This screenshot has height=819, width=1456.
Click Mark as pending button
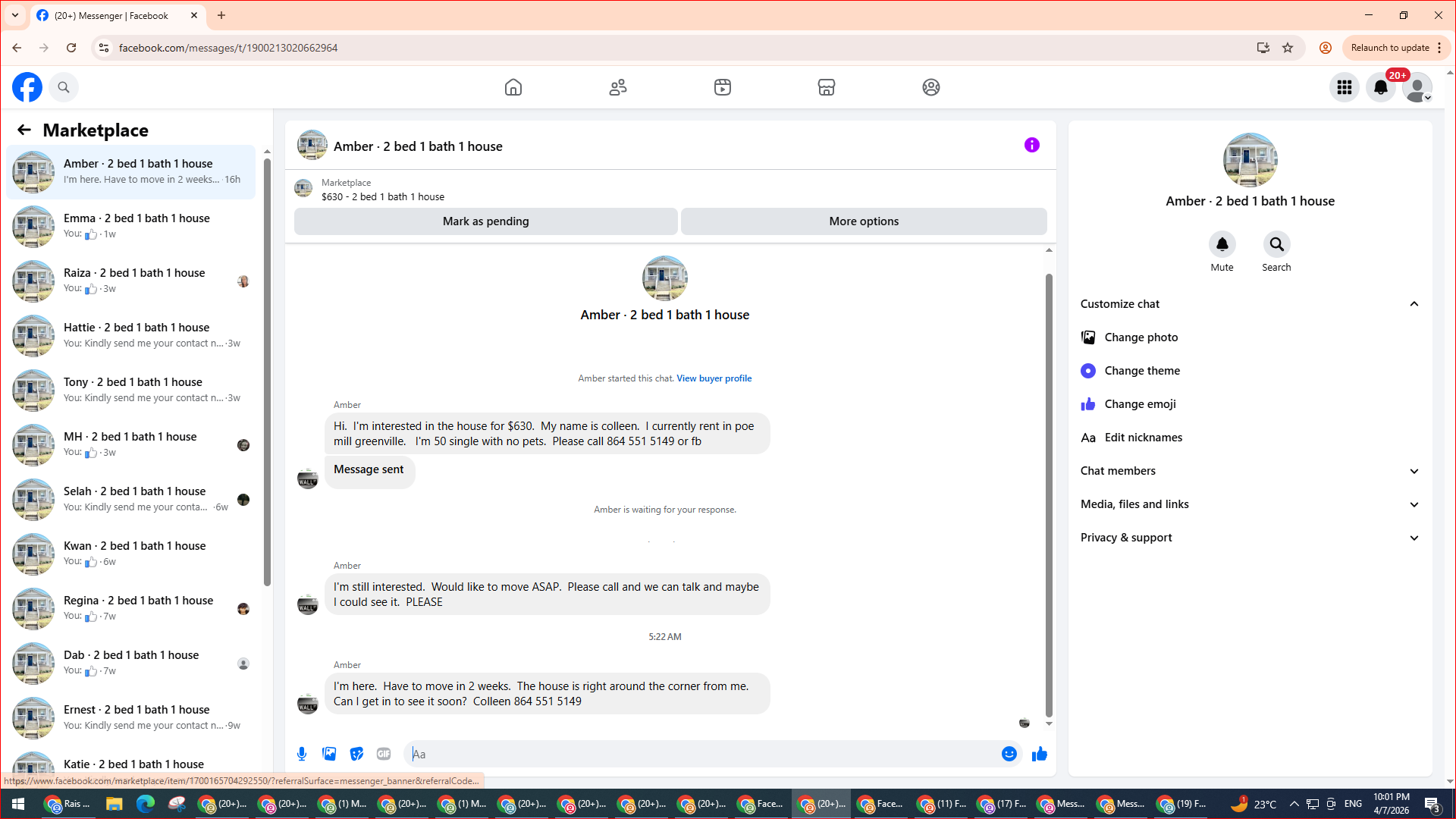(x=486, y=221)
